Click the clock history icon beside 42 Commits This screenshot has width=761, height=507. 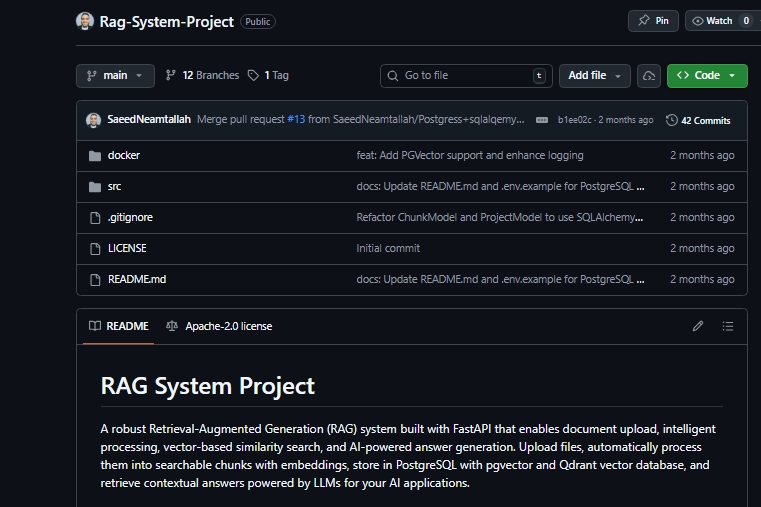[x=672, y=120]
